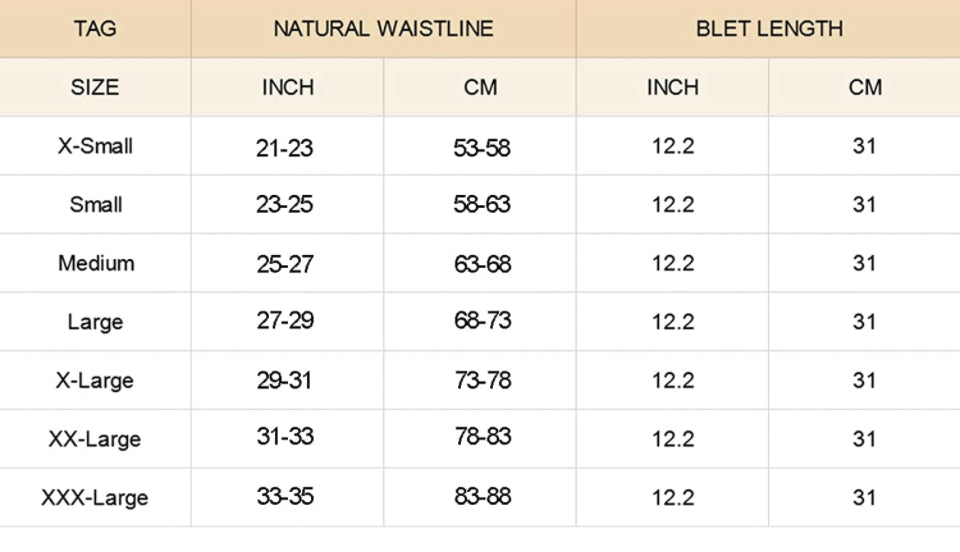Select the NATURAL WAISTLINE header
This screenshot has width=960, height=552.
pyautogui.click(x=383, y=29)
